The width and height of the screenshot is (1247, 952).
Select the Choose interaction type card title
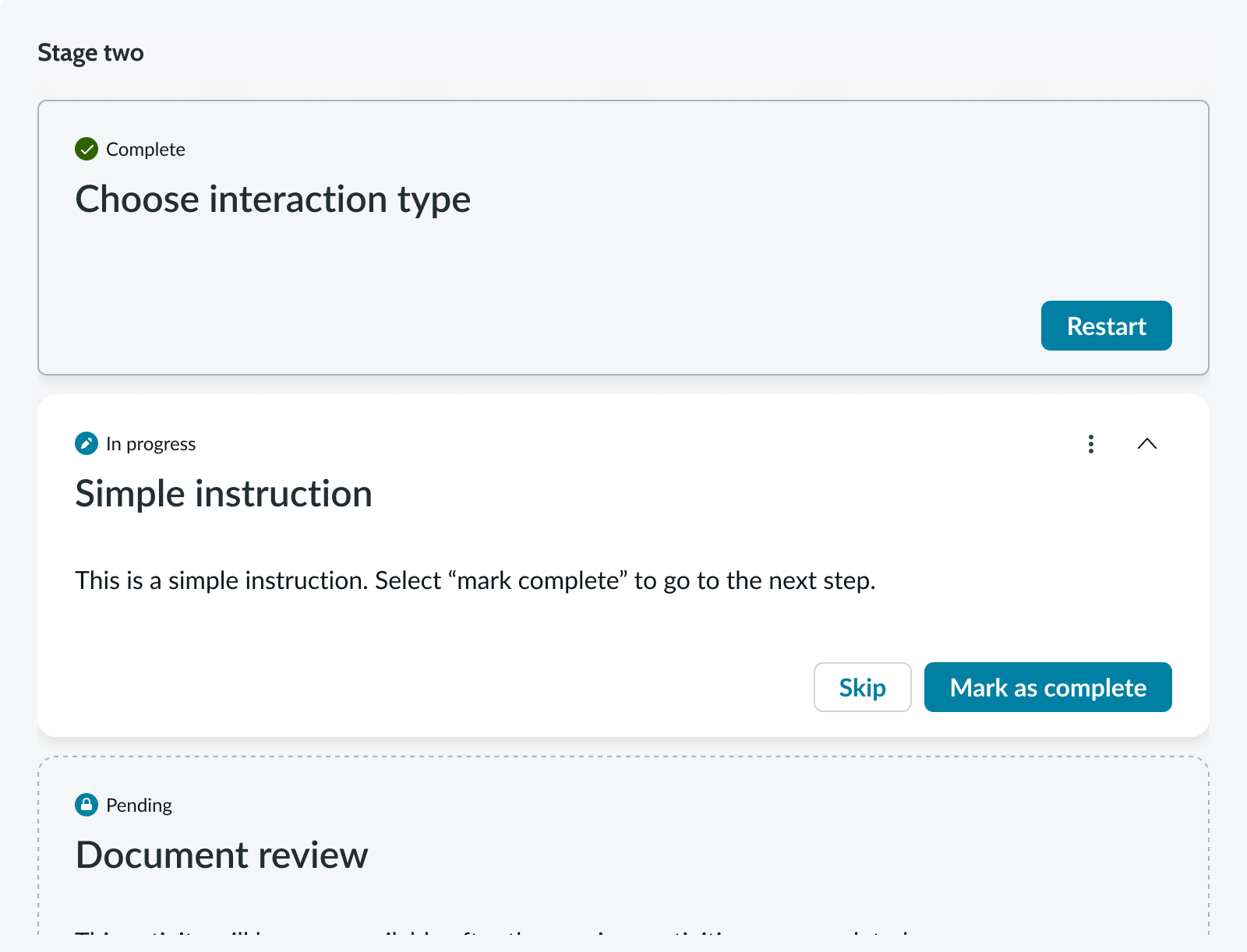[273, 199]
